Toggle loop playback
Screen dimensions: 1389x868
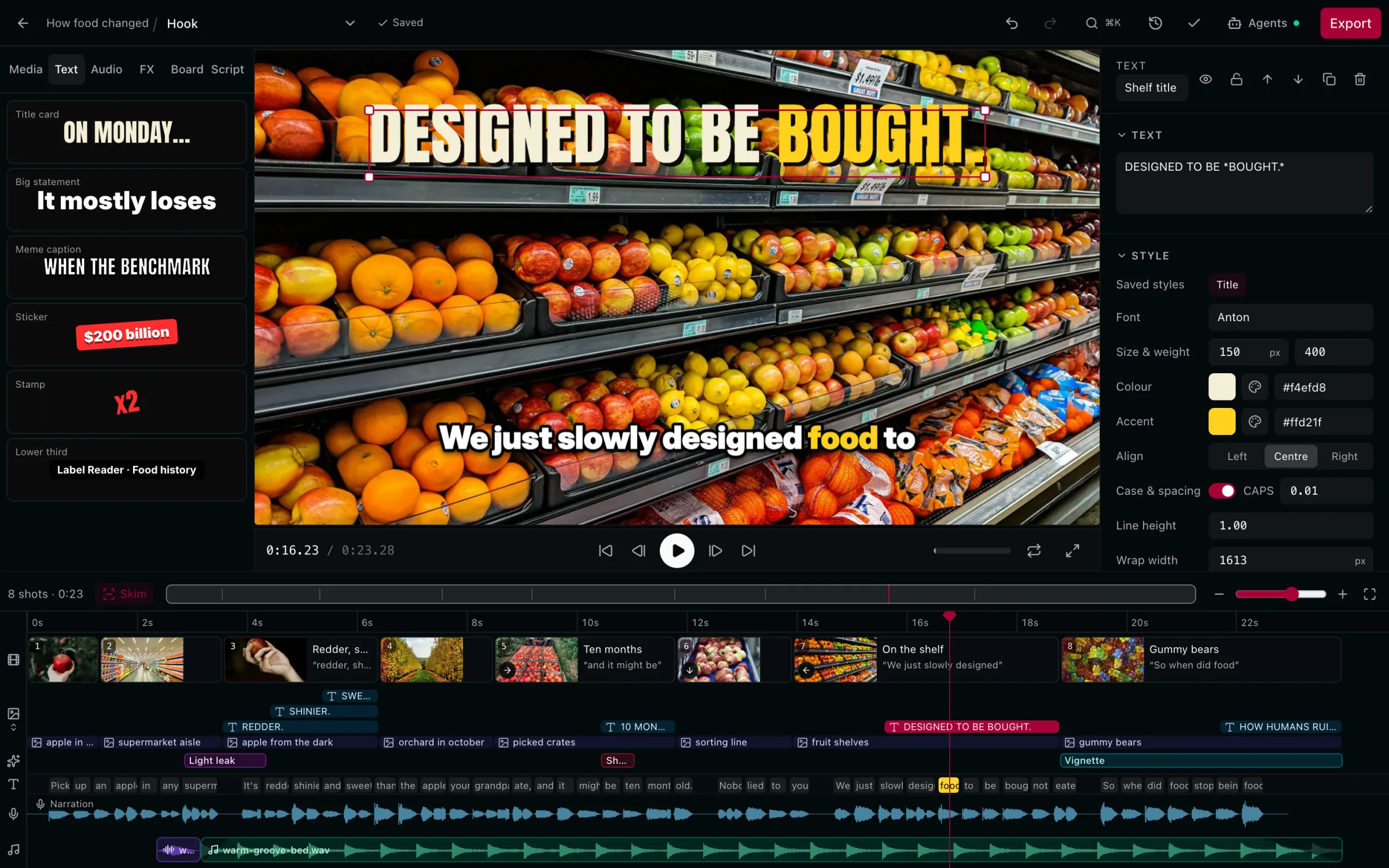pyautogui.click(x=1034, y=551)
